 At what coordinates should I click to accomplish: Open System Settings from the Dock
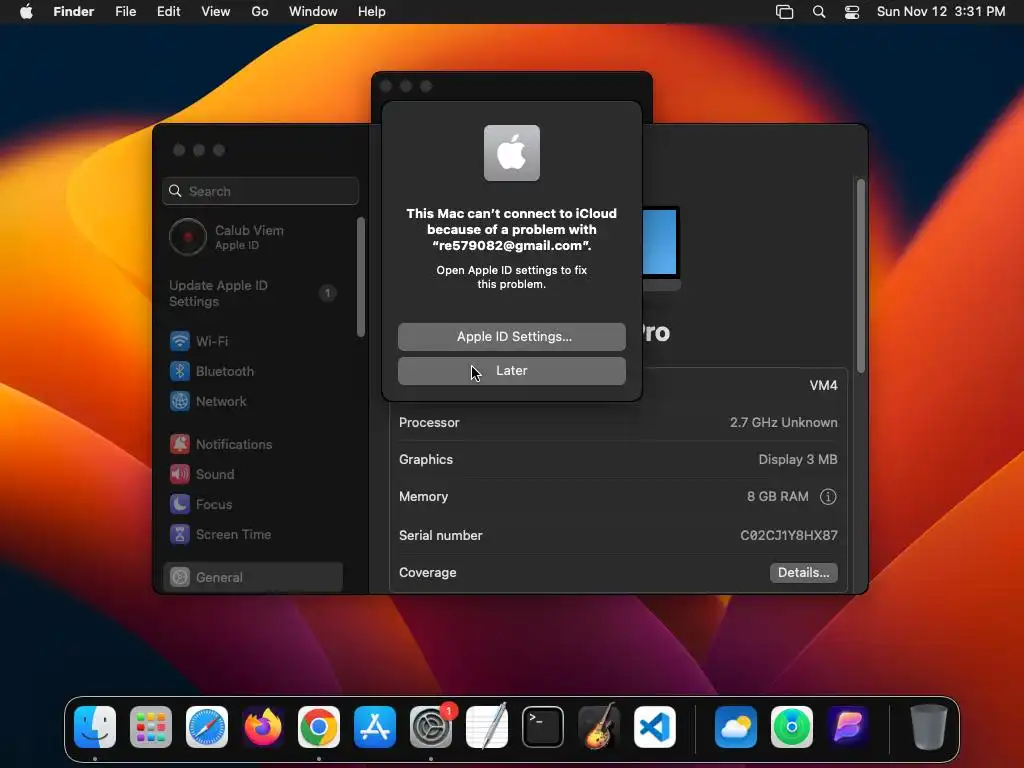point(431,727)
